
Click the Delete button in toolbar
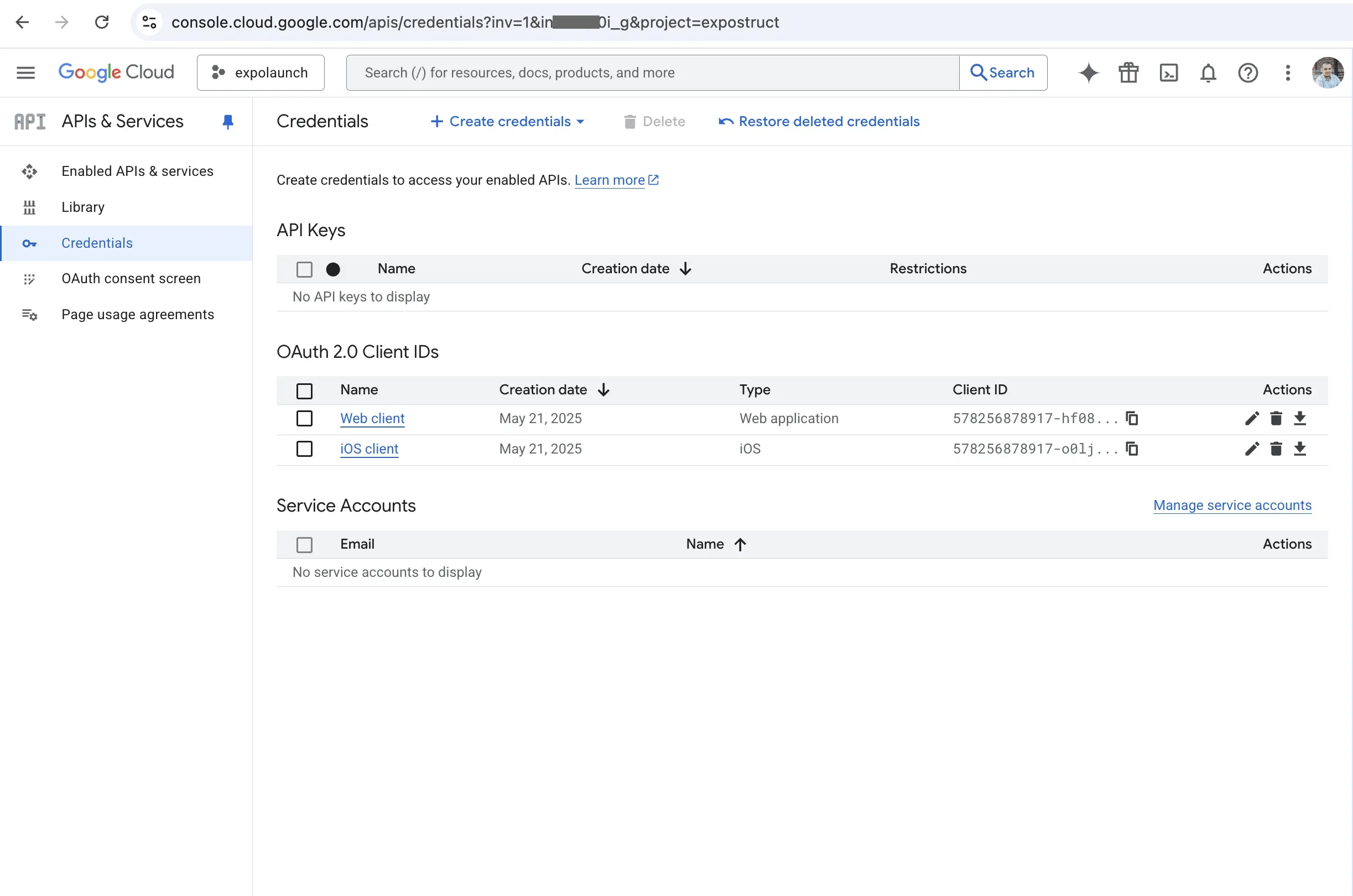654,121
